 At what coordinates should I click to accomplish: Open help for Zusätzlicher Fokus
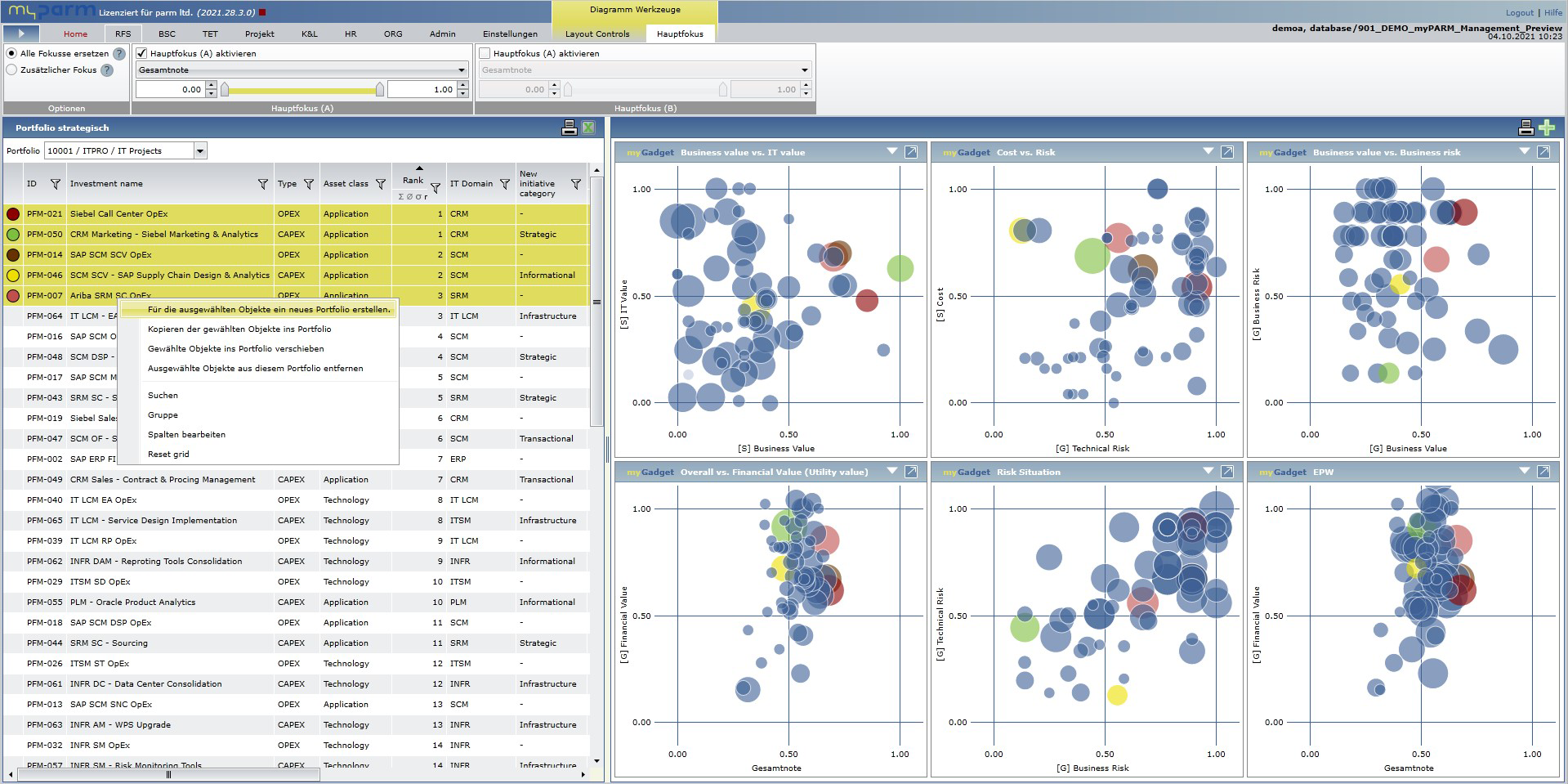pyautogui.click(x=107, y=70)
